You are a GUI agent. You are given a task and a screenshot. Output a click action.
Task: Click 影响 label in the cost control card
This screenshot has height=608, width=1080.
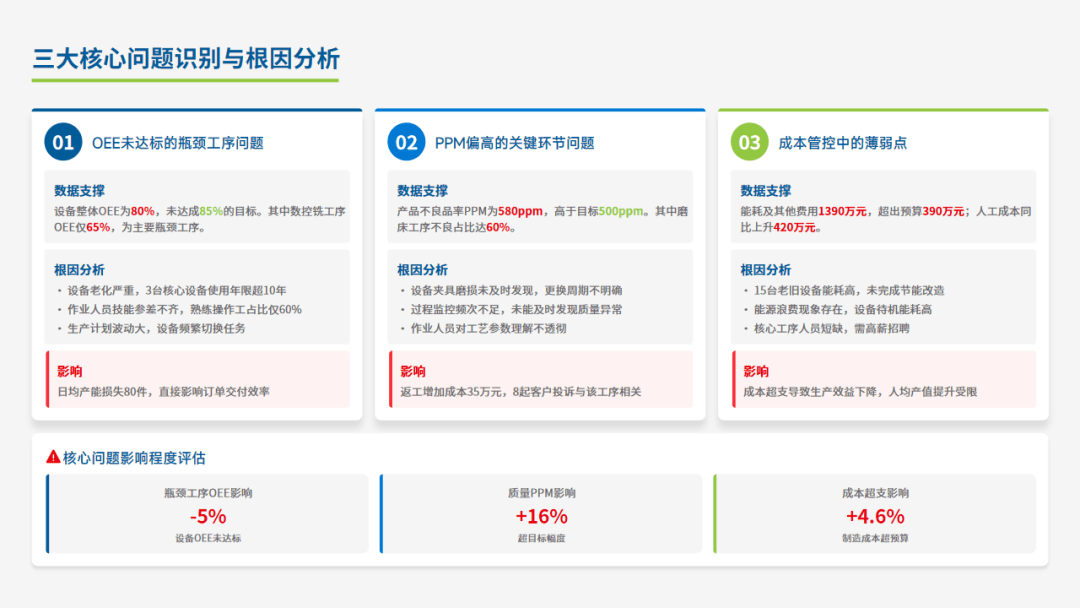(756, 370)
